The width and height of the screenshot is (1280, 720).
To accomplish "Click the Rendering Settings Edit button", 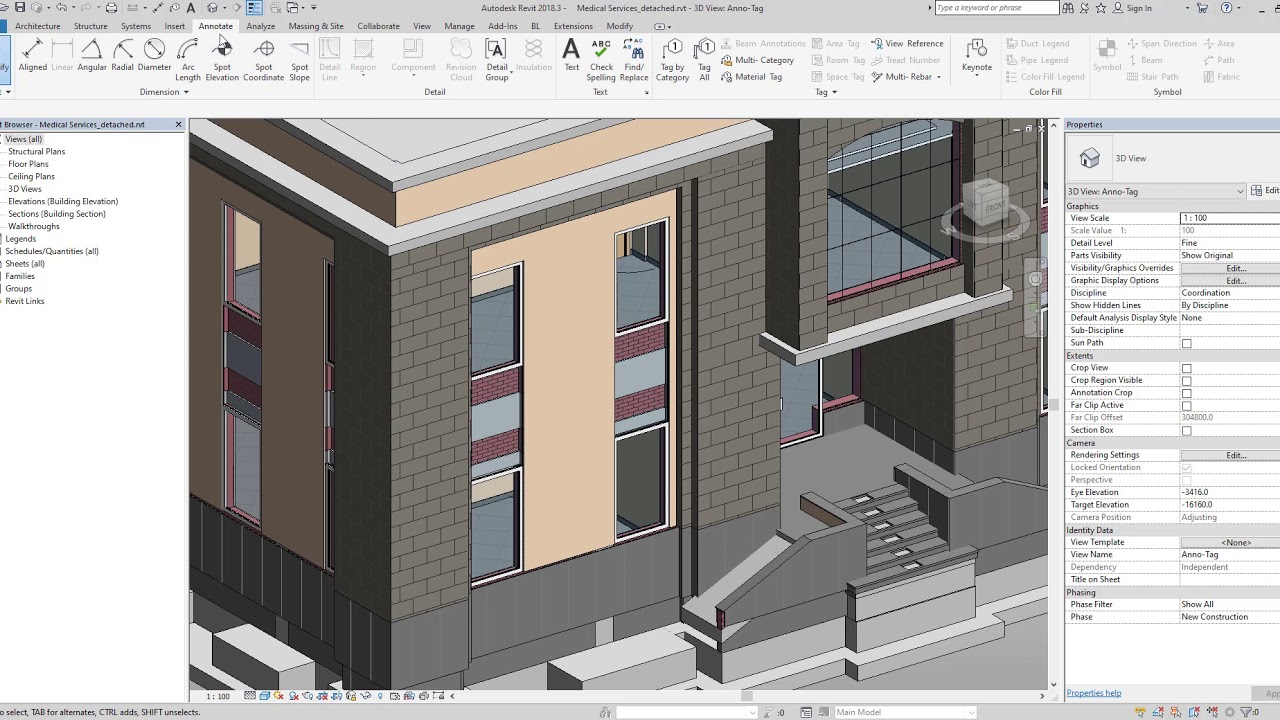I will (x=1236, y=455).
